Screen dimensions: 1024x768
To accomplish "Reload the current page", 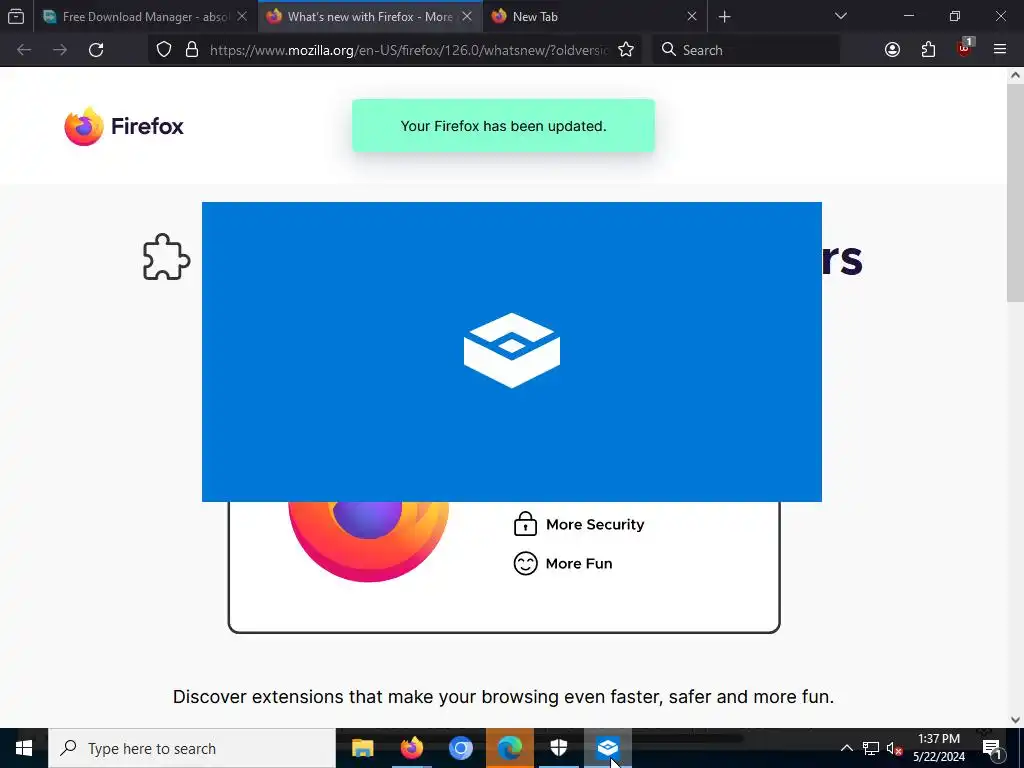I will point(96,50).
